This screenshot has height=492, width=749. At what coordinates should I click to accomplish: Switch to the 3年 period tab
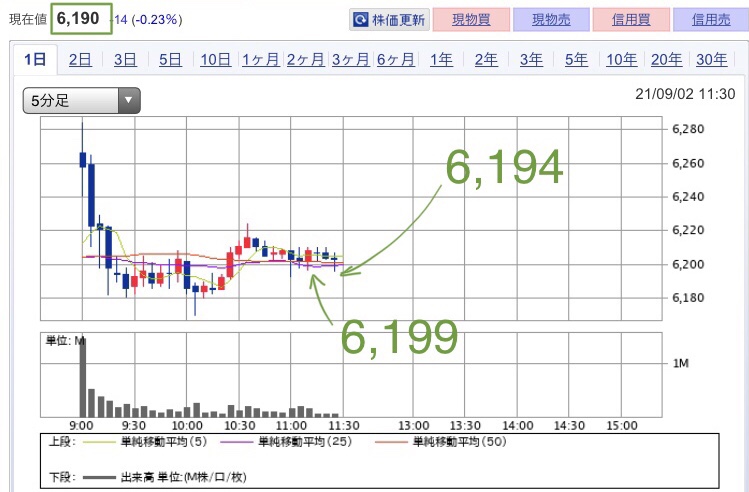click(531, 60)
